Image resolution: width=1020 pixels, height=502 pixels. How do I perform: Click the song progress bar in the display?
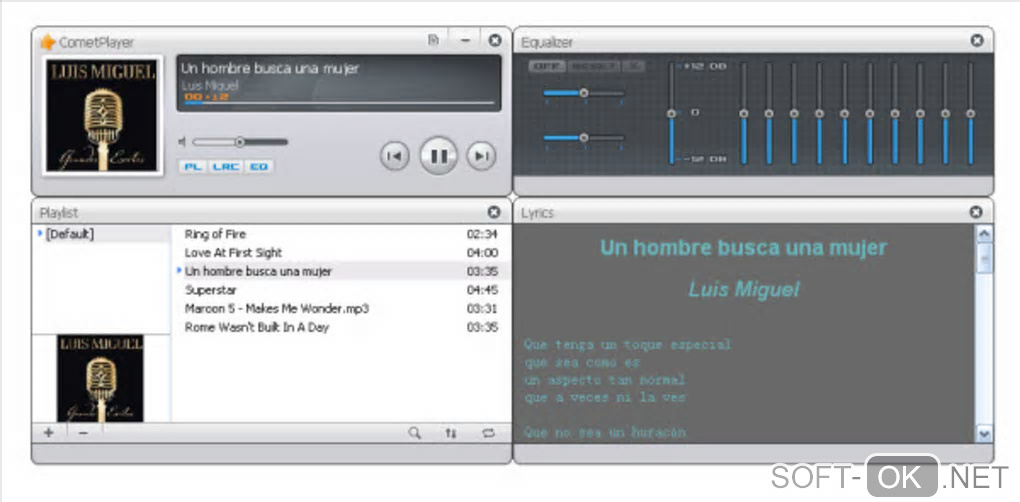click(x=339, y=103)
